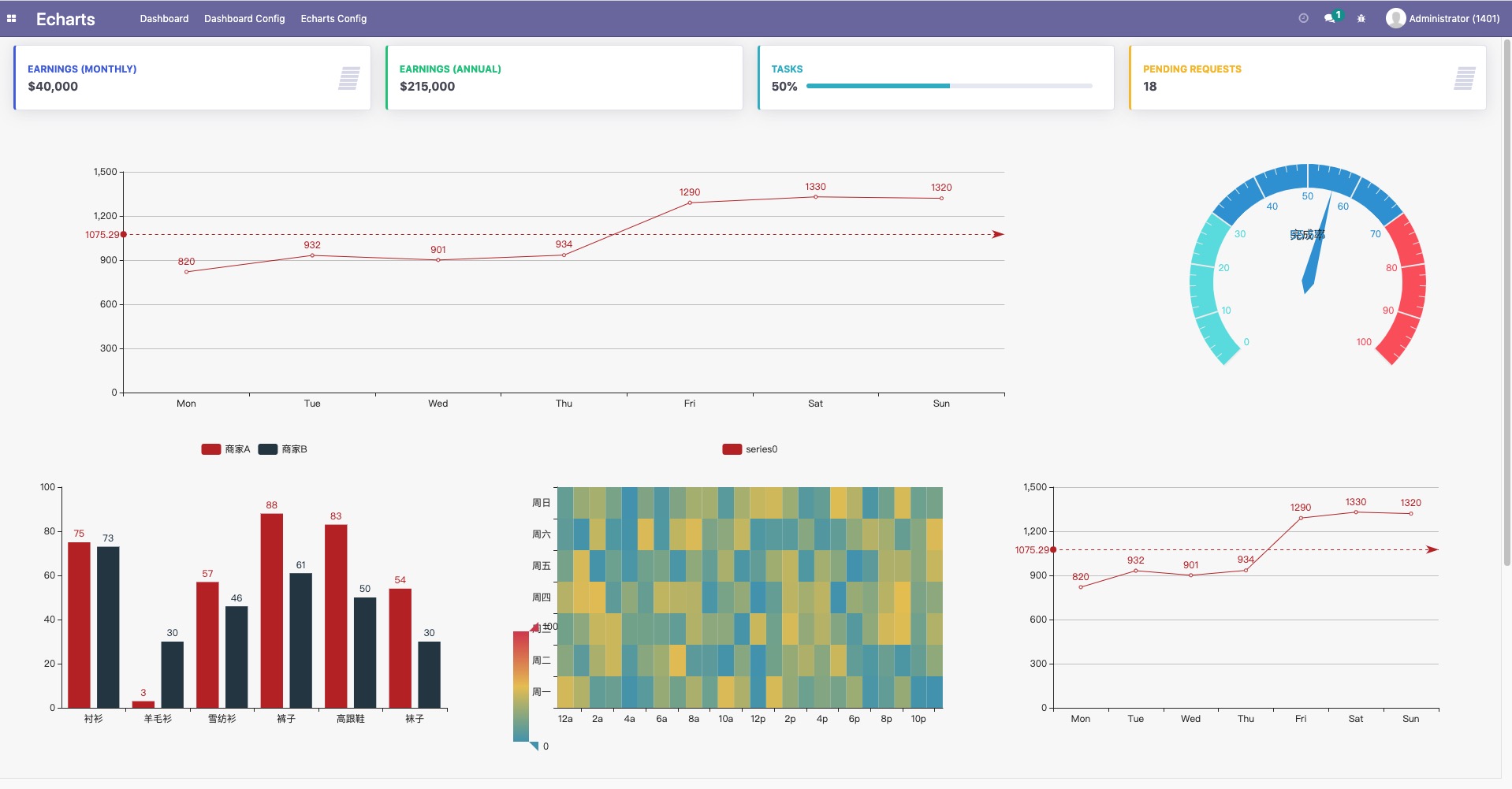Click the 10p hour label under the heatmap
1512x789 pixels.
click(x=918, y=719)
